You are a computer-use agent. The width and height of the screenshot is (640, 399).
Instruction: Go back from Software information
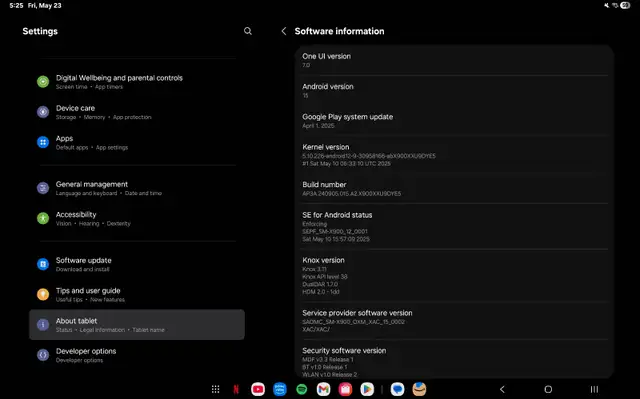284,31
